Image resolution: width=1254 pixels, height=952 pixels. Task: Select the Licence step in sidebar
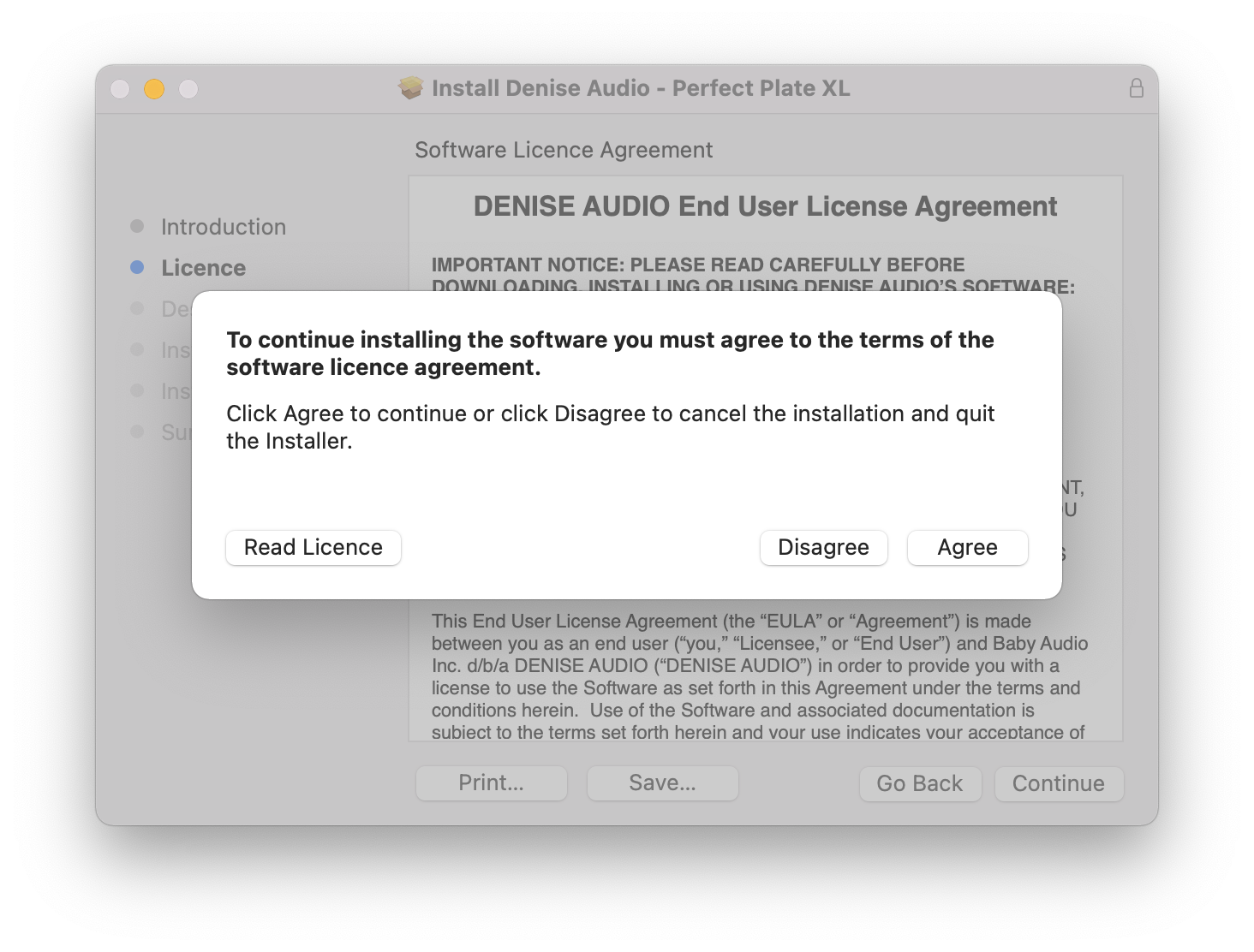pyautogui.click(x=204, y=268)
